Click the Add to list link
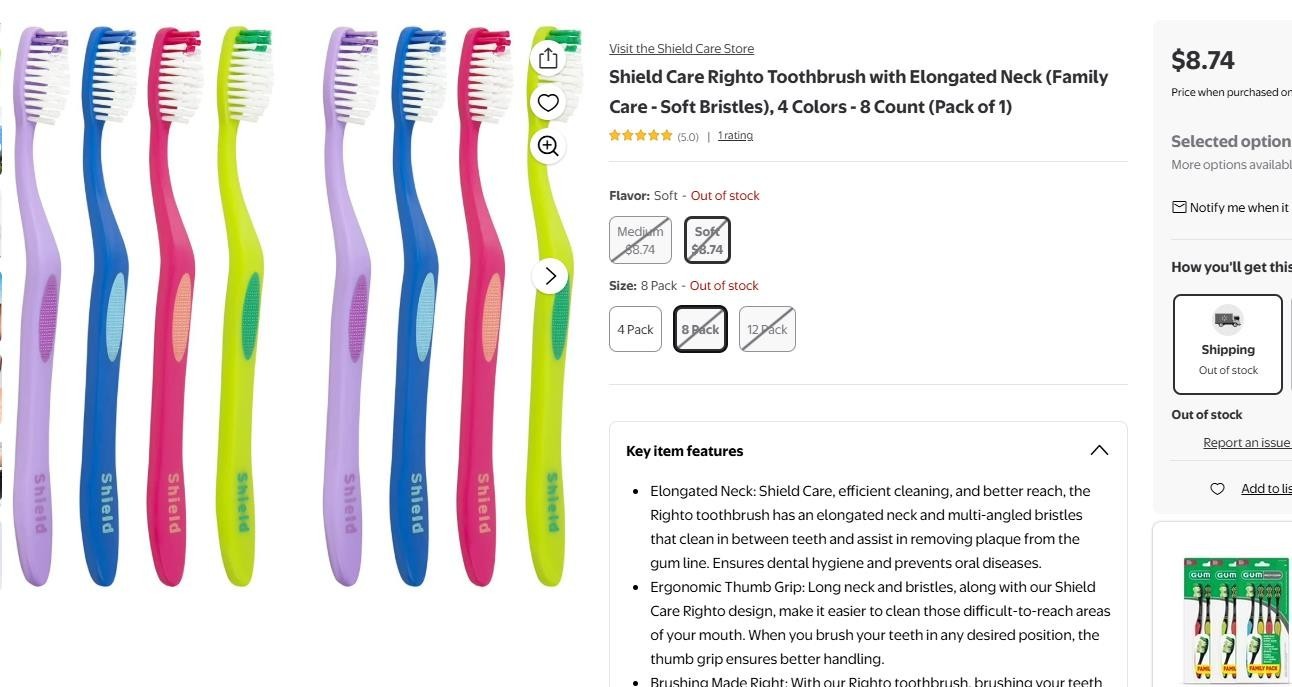 tap(1266, 489)
